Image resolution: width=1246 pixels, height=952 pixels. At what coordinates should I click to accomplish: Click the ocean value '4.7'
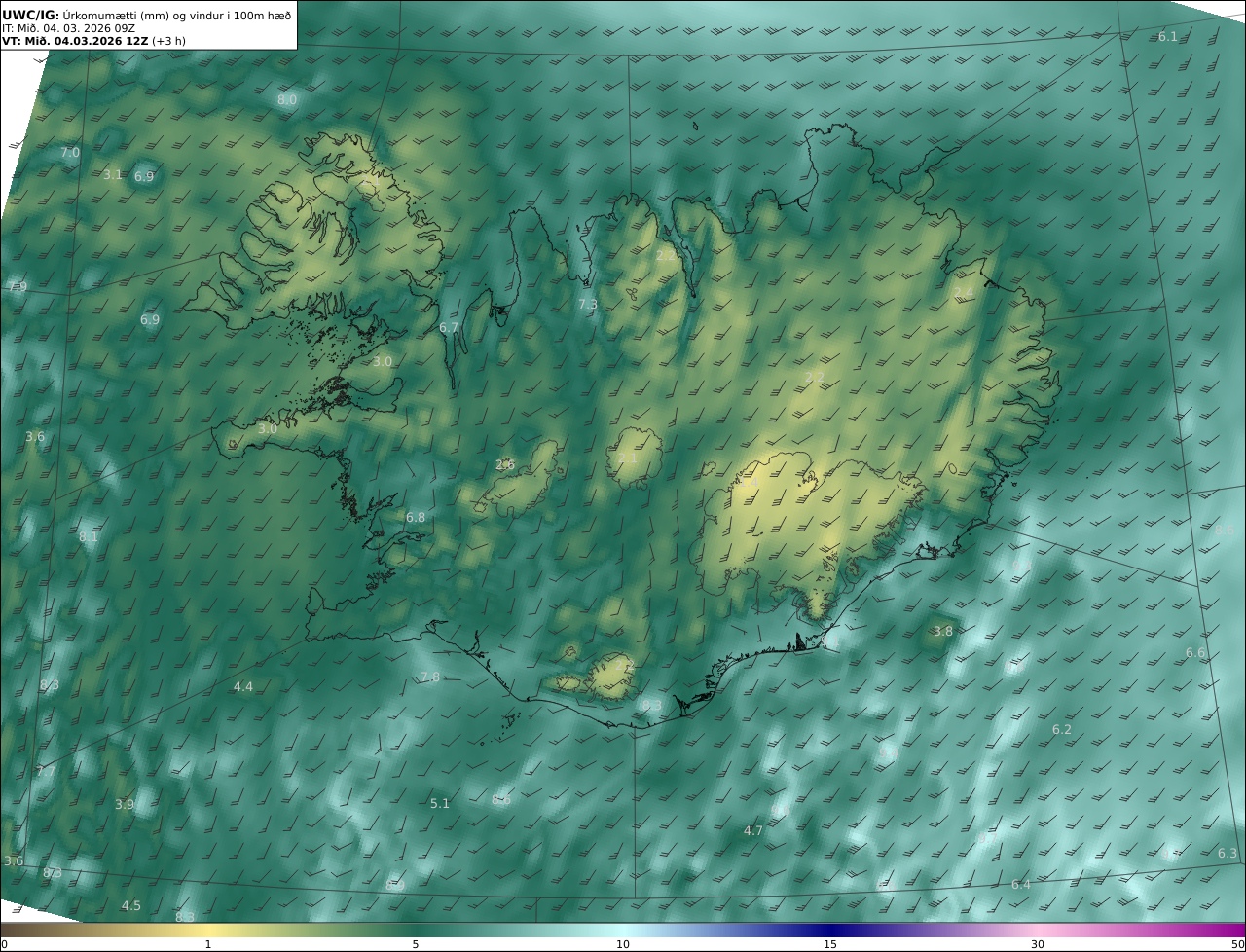(753, 831)
